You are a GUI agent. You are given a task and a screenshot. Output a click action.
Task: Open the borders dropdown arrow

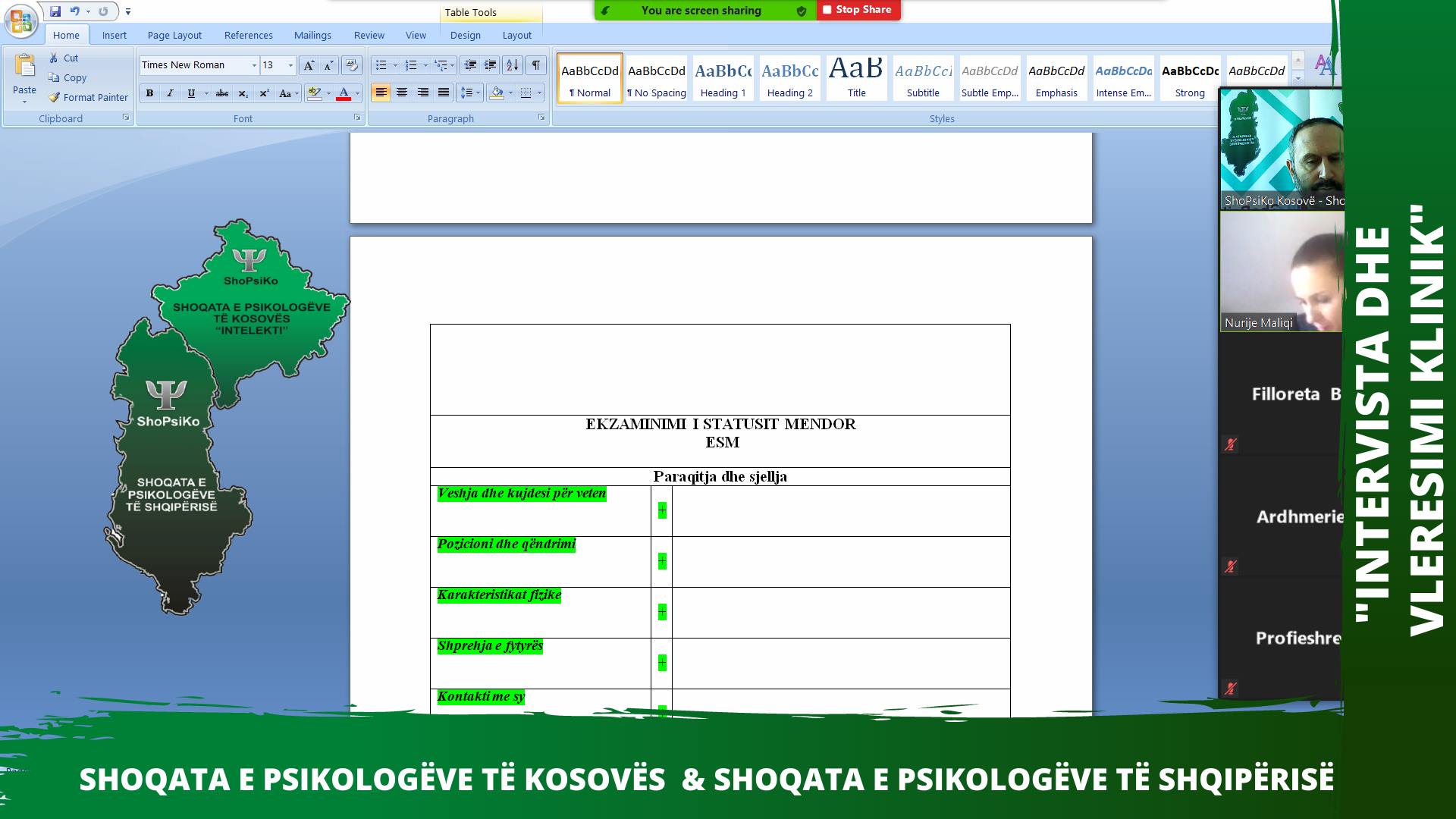(539, 93)
